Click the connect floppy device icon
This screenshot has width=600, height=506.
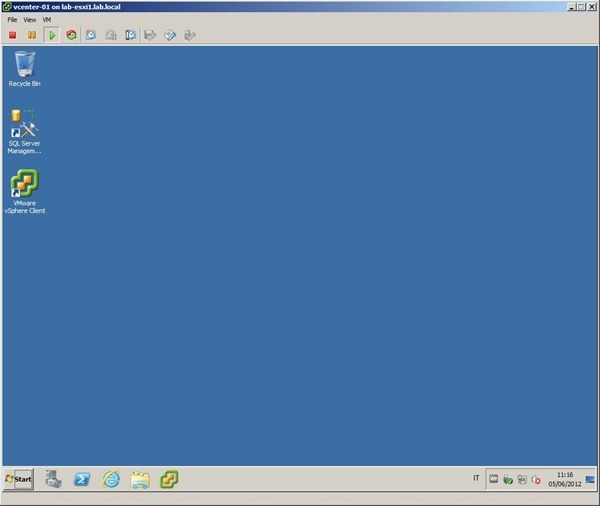coord(150,35)
